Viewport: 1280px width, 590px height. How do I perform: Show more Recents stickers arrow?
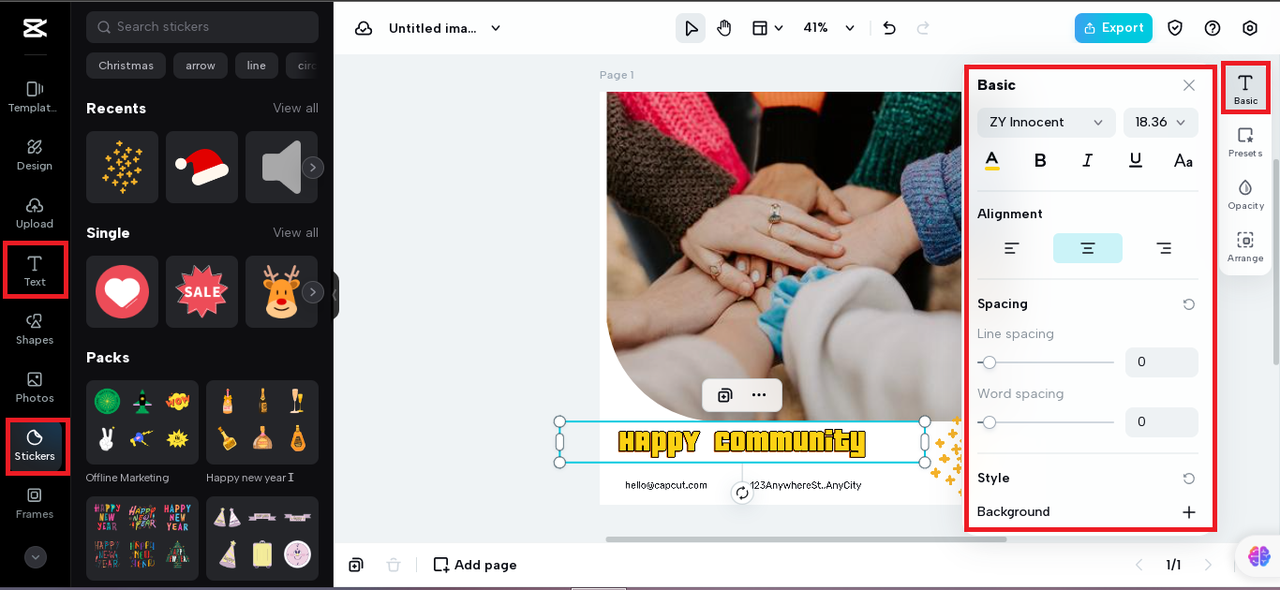pos(313,168)
